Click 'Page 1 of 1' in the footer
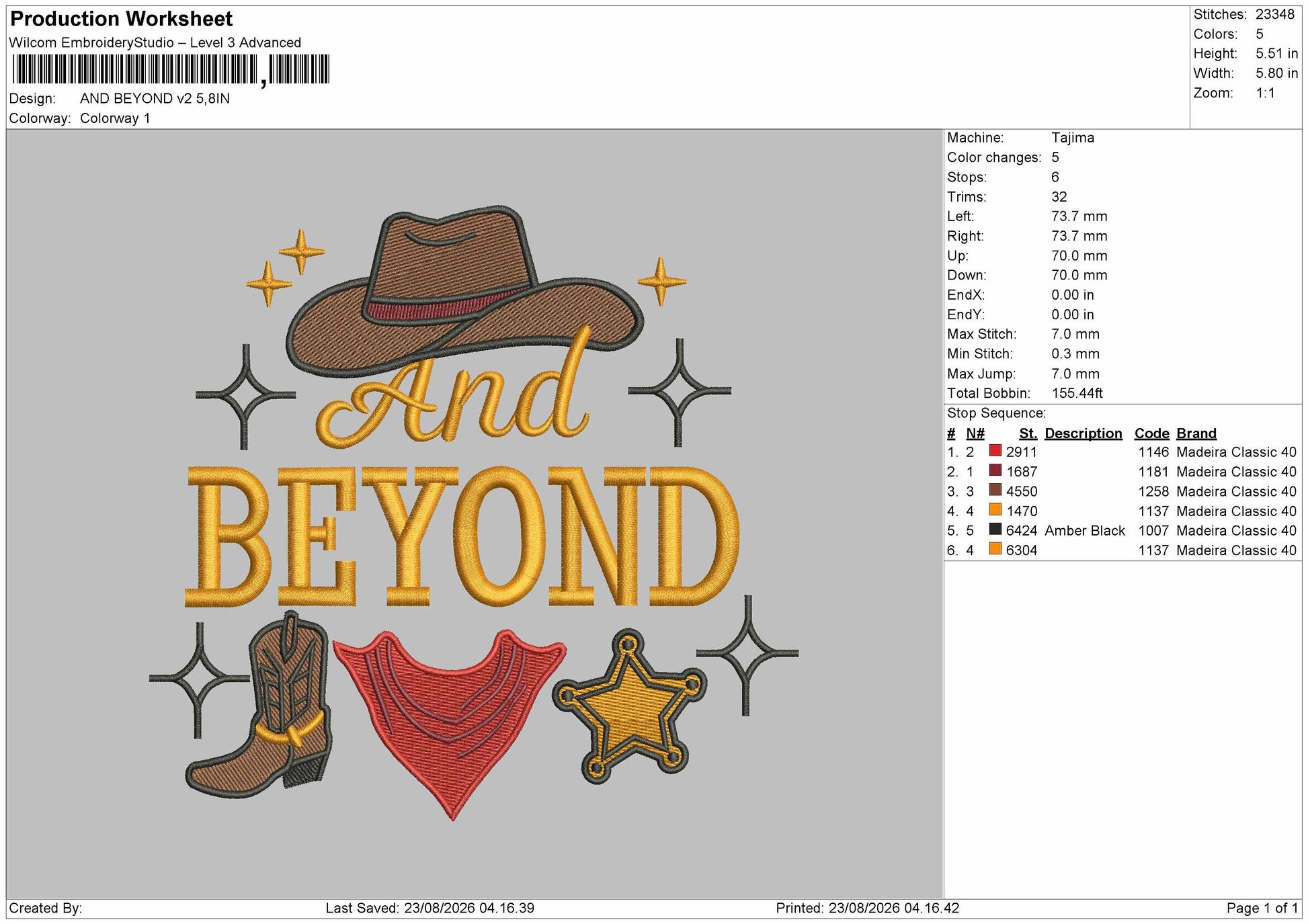Screen dimensions: 1308x924 pyautogui.click(x=1262, y=908)
